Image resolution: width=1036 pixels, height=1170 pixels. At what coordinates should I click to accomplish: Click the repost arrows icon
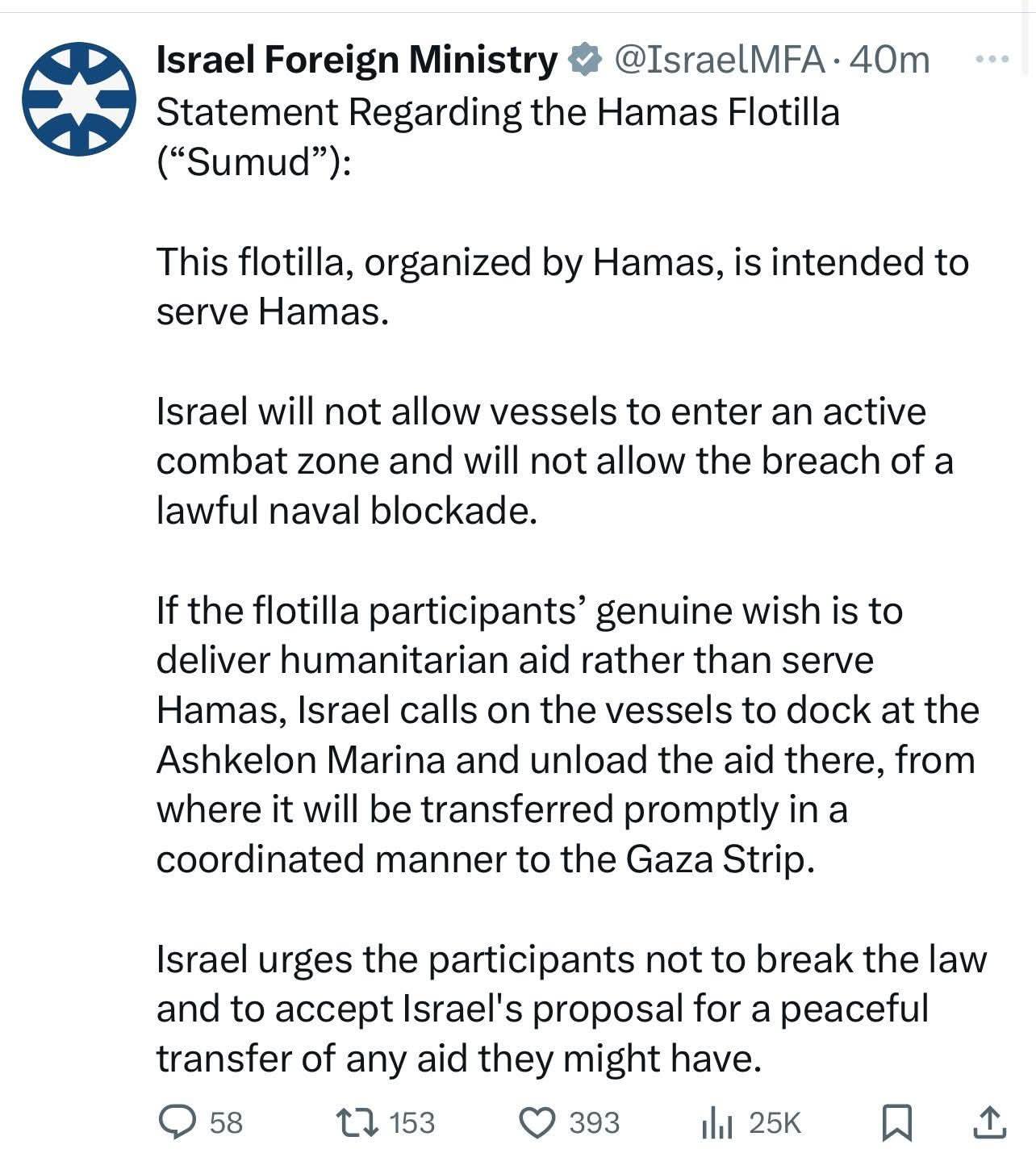click(x=358, y=1122)
